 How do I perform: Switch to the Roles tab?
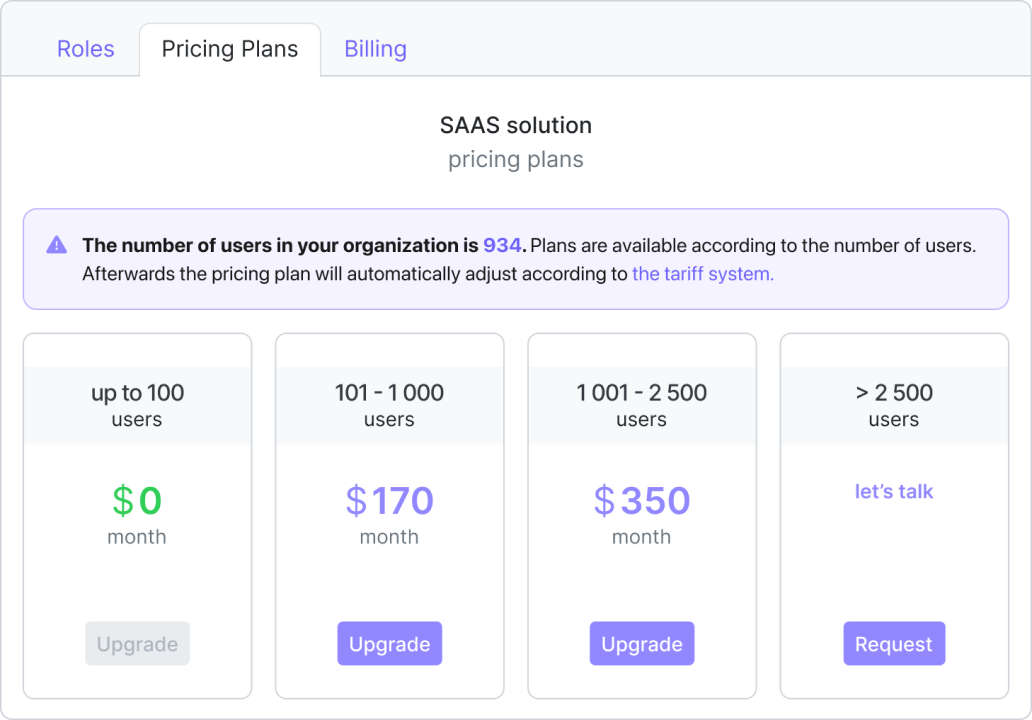85,49
